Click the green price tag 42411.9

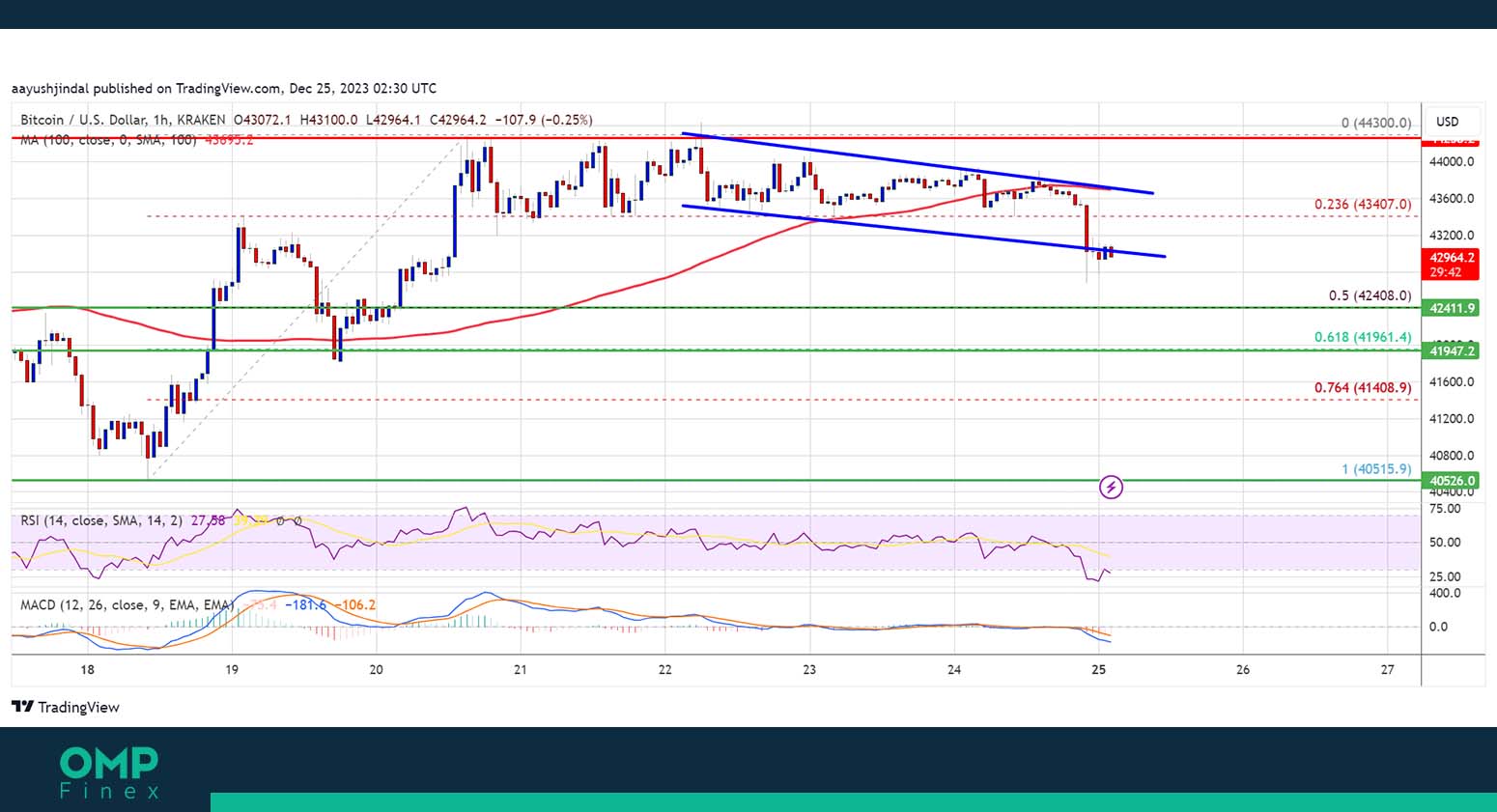[1452, 308]
